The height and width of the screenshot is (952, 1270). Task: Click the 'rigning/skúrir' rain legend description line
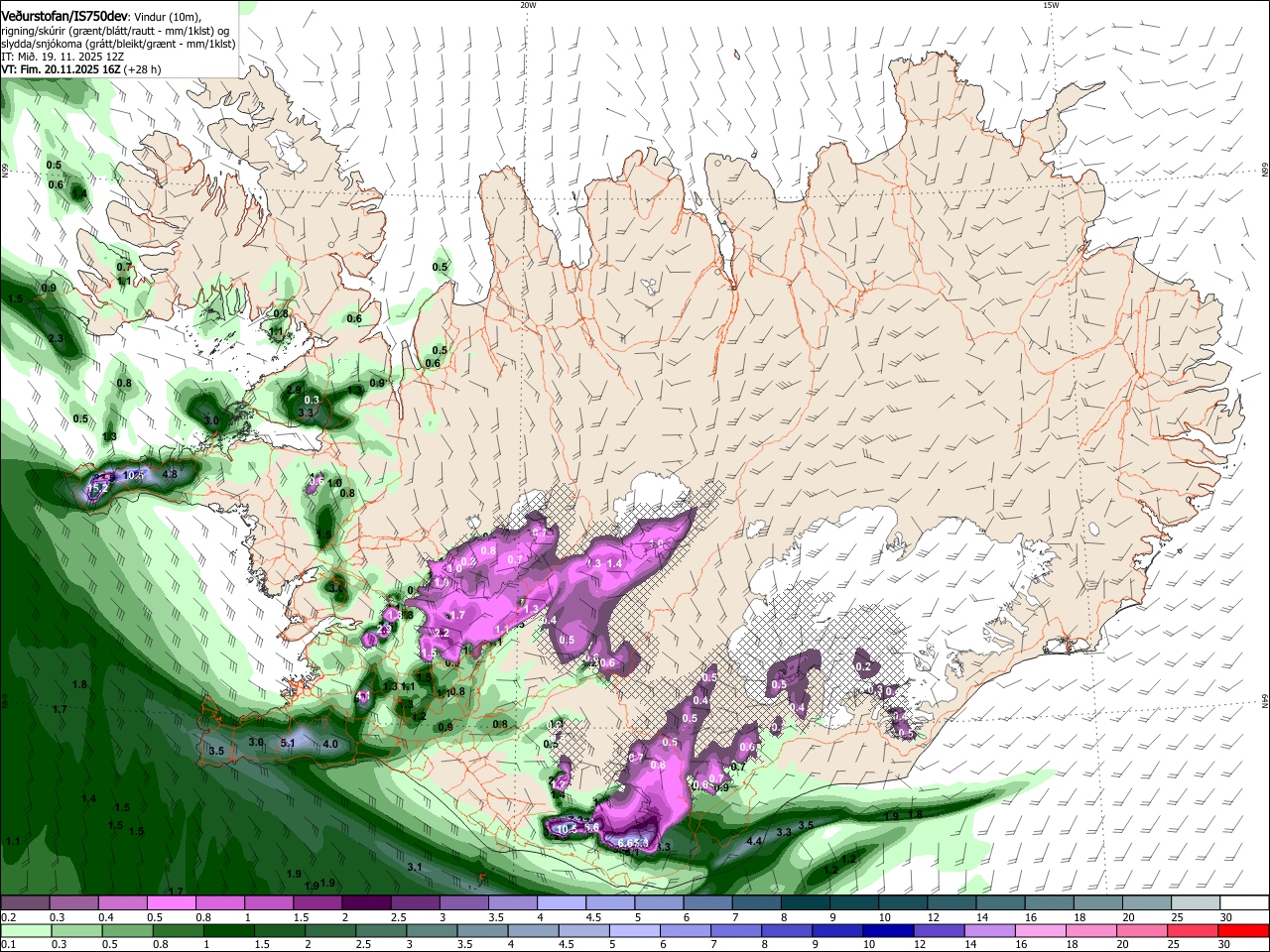[117, 31]
